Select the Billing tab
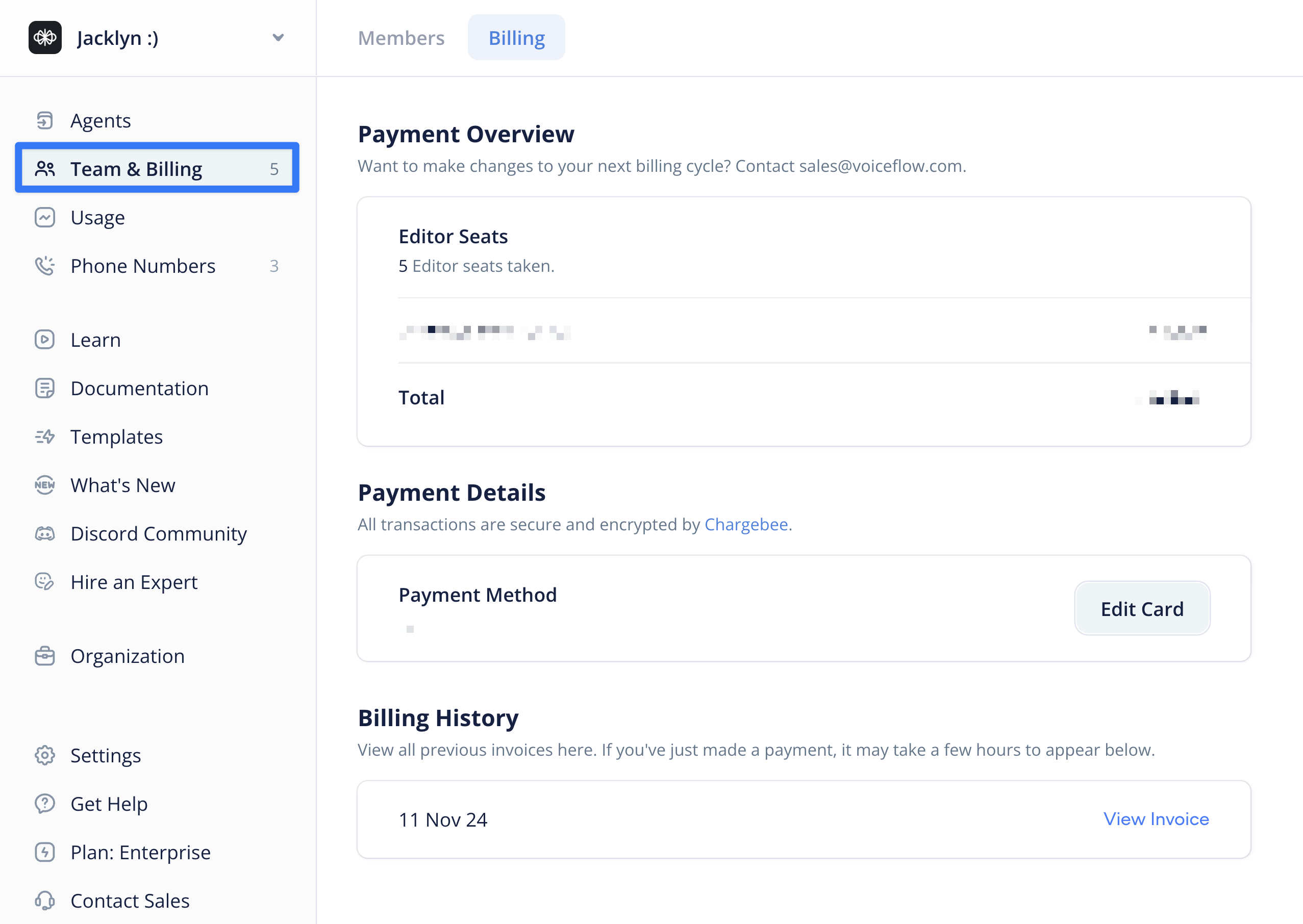This screenshot has width=1303, height=924. pyautogui.click(x=516, y=38)
